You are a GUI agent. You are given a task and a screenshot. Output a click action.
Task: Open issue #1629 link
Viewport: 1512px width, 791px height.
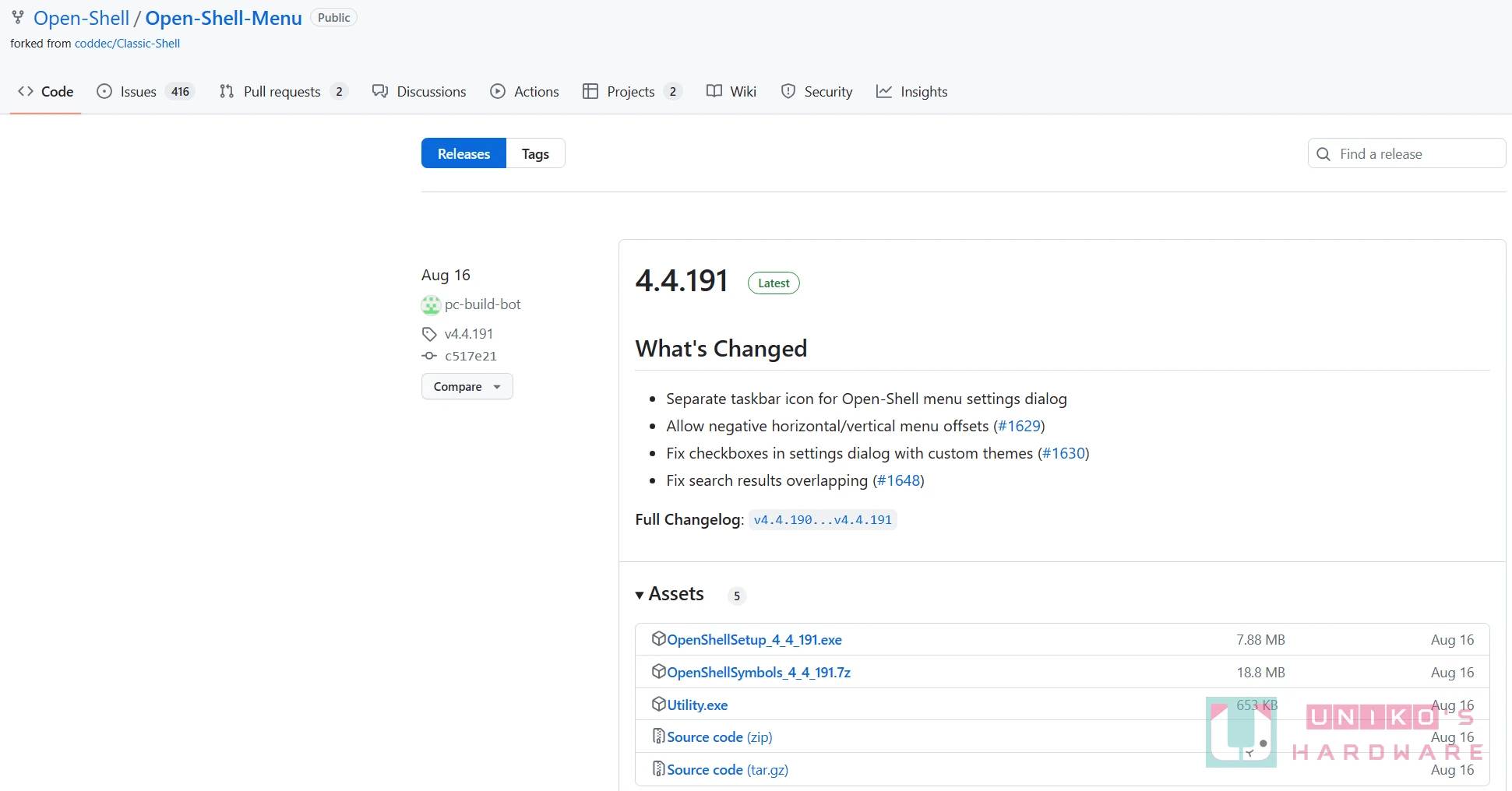pos(1019,426)
